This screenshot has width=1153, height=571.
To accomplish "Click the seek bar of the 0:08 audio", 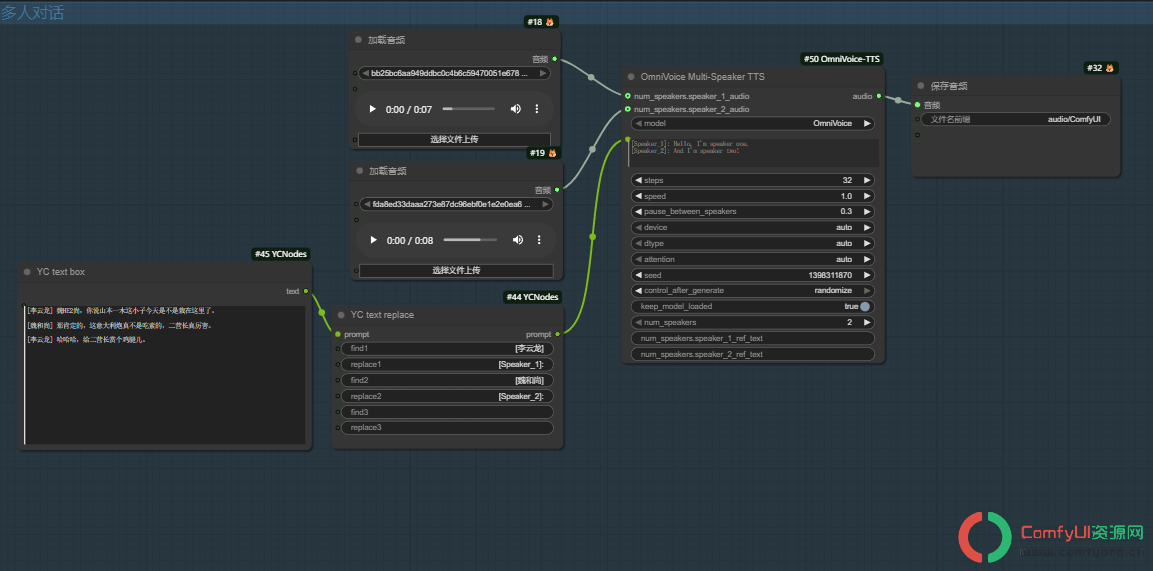I will (470, 240).
